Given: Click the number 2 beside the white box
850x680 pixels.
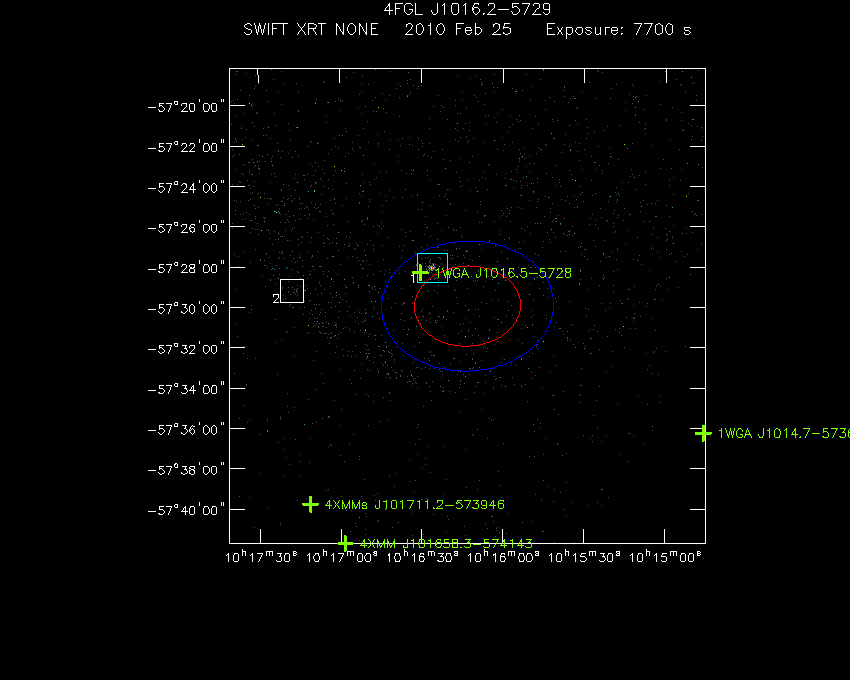Looking at the screenshot, I should [275, 299].
